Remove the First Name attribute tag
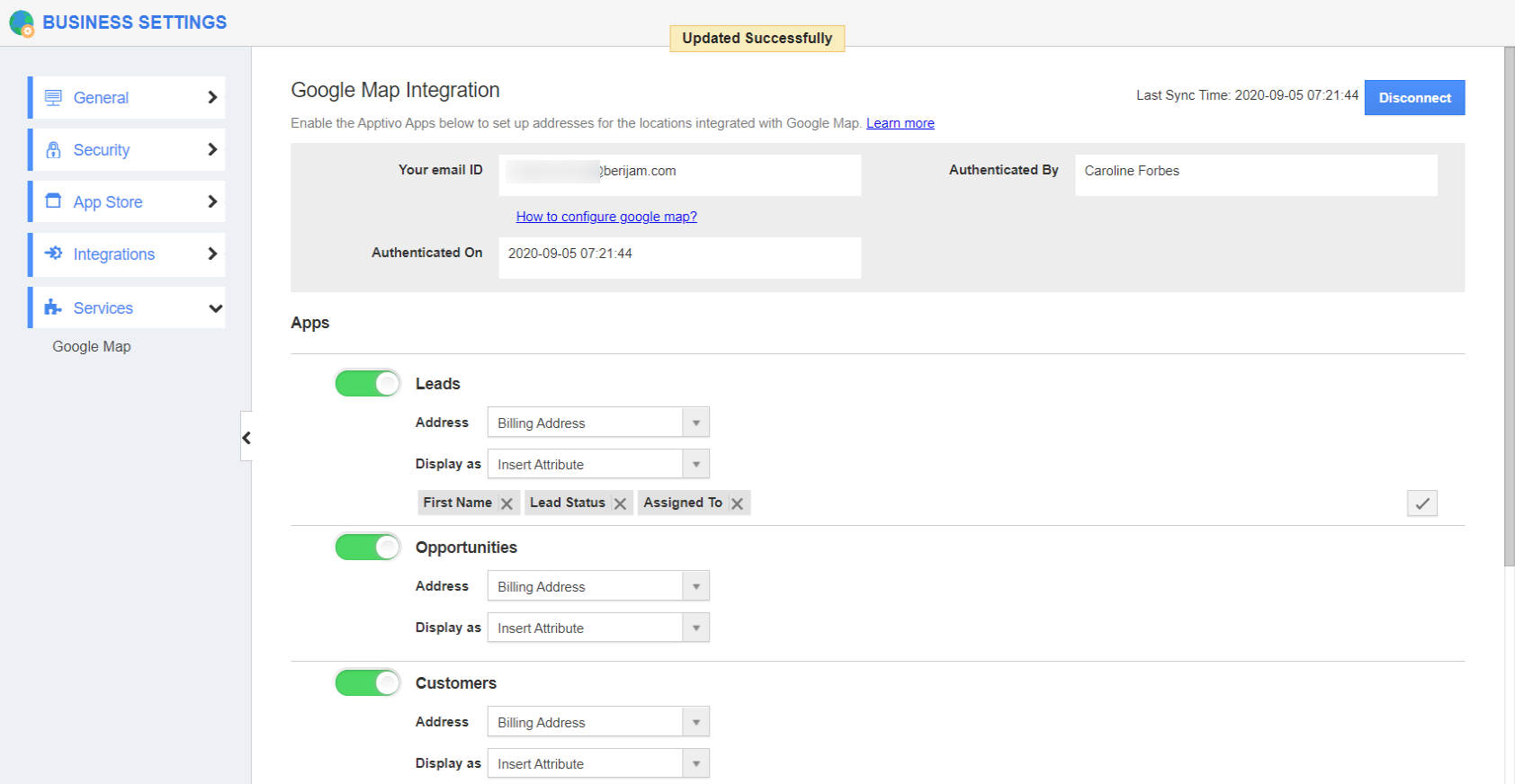The height and width of the screenshot is (784, 1515). (x=506, y=503)
